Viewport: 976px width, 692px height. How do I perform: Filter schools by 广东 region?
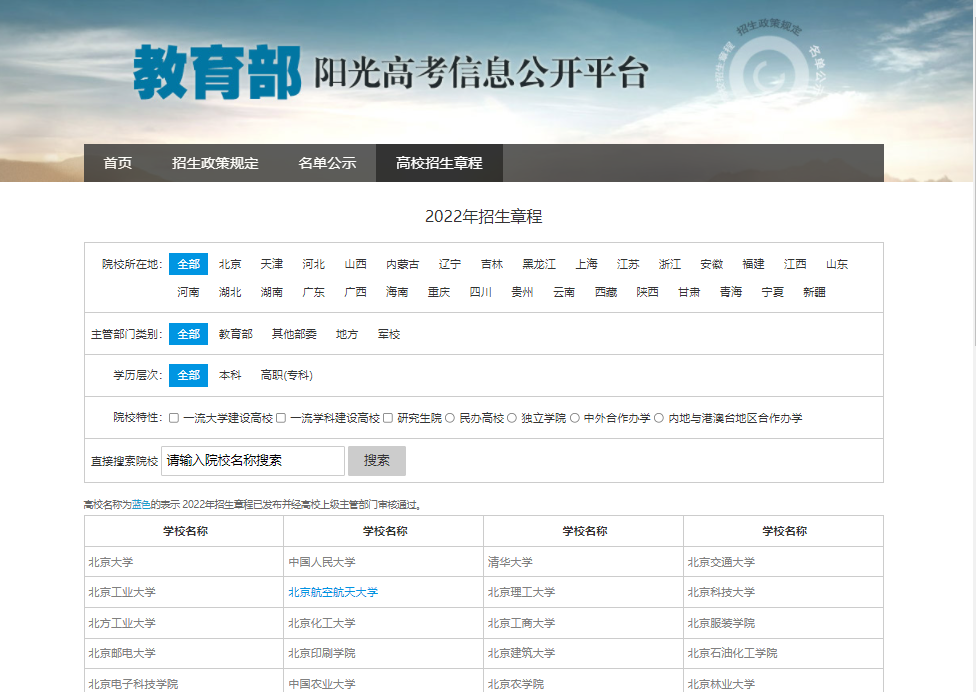pyautogui.click(x=313, y=292)
